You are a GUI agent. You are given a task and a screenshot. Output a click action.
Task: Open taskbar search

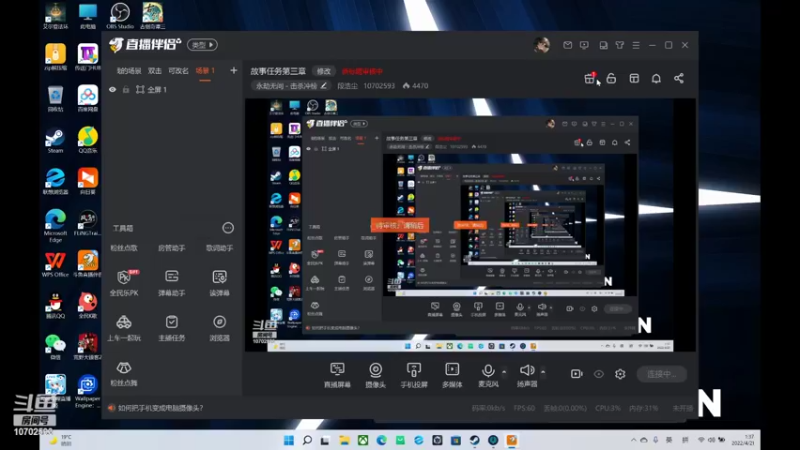click(x=307, y=440)
